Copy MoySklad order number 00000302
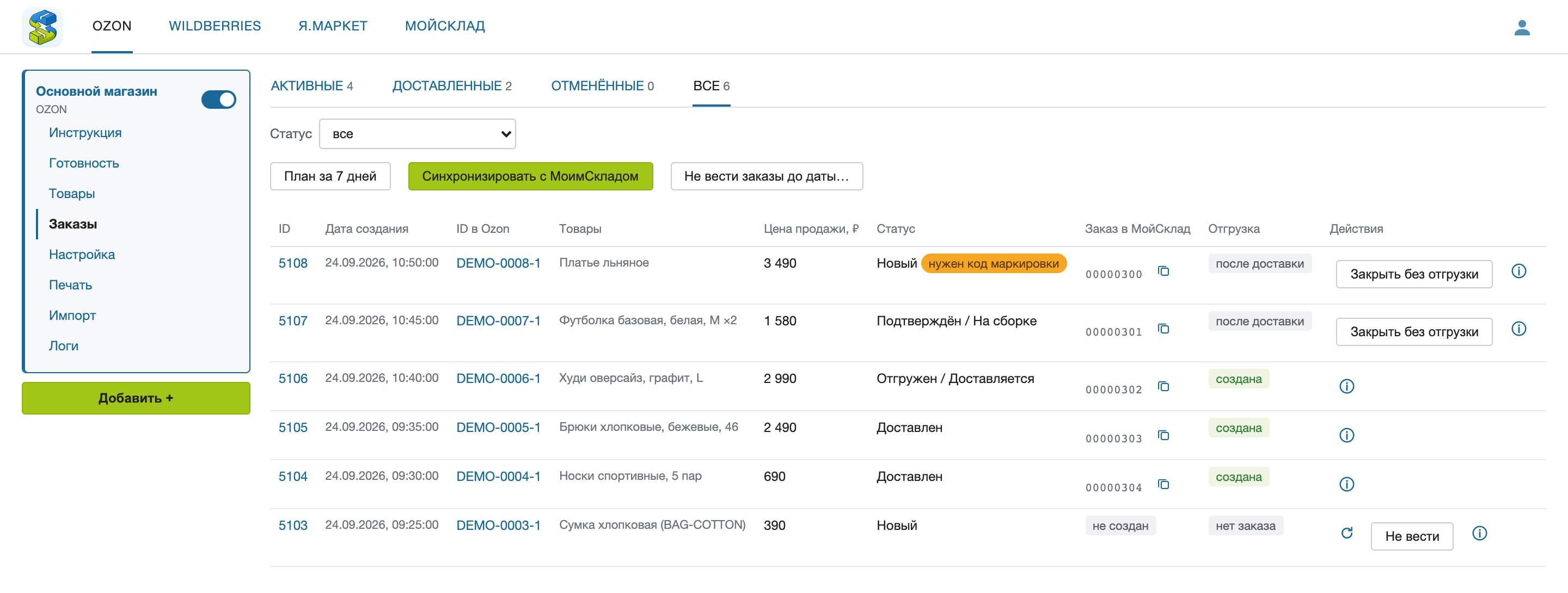 1163,387
